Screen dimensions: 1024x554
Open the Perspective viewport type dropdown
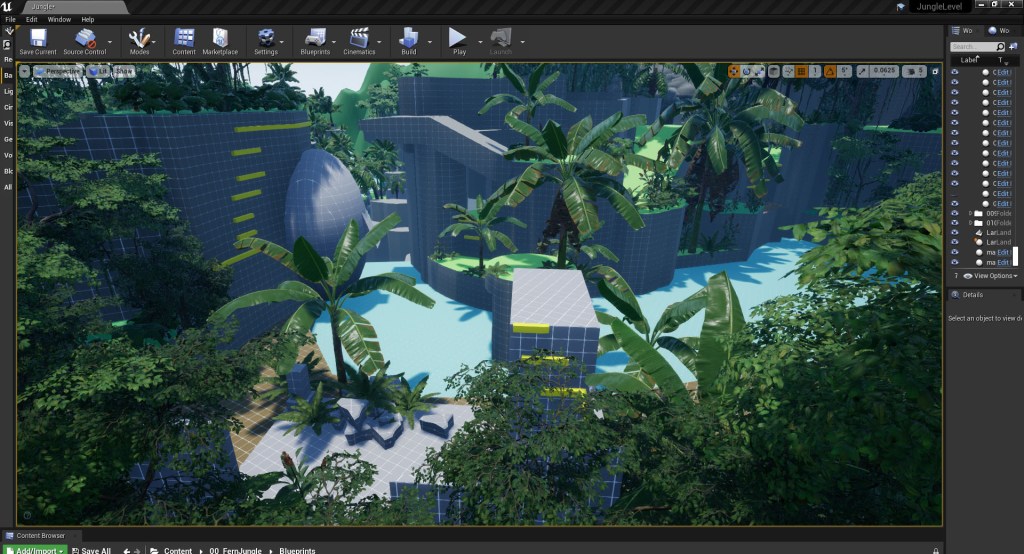coord(60,71)
